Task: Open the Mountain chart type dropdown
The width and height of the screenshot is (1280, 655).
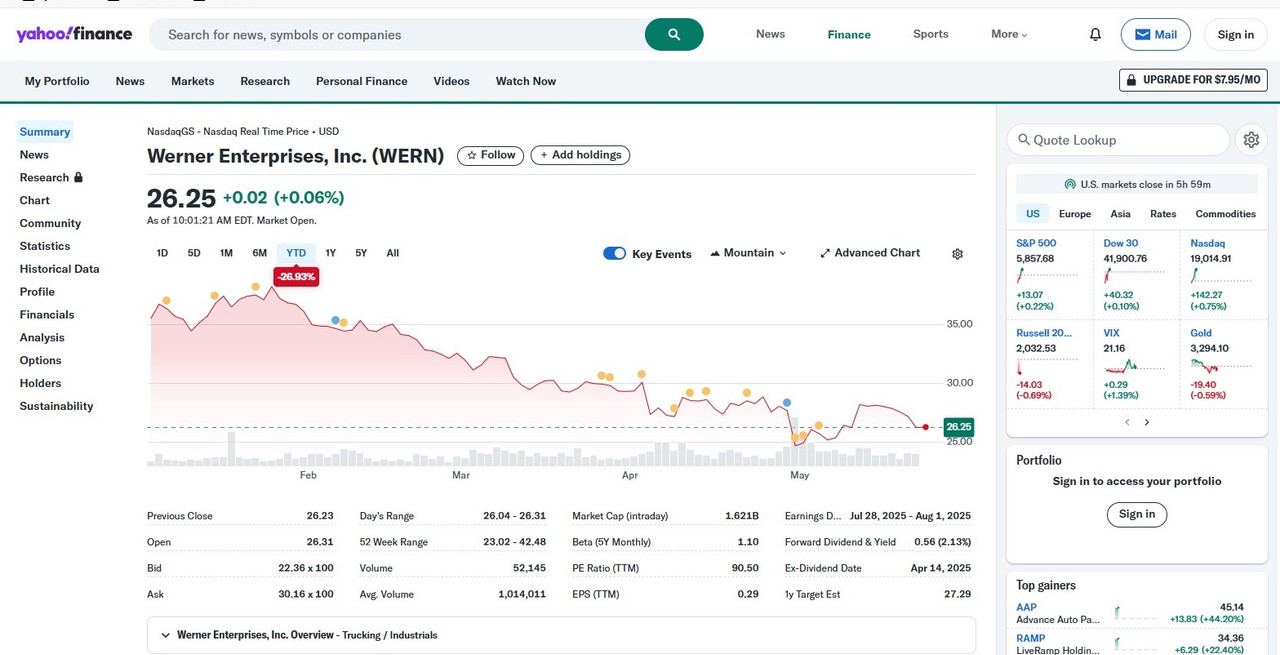Action: [x=748, y=253]
